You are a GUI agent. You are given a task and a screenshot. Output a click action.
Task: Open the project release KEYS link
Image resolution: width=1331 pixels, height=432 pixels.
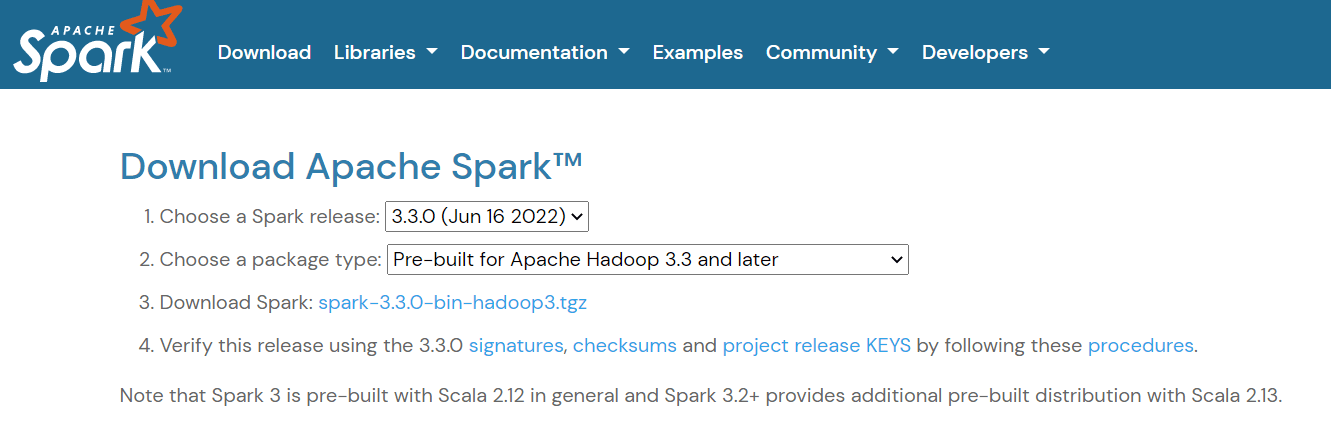pyautogui.click(x=816, y=346)
